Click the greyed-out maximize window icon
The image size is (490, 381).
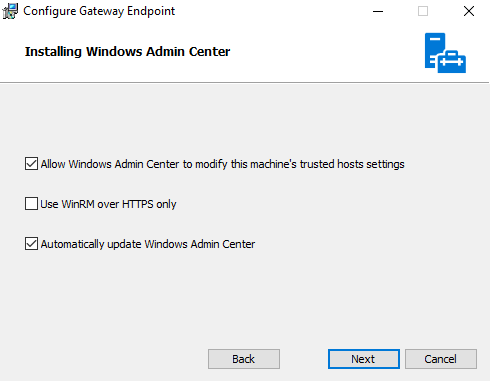tap(423, 11)
